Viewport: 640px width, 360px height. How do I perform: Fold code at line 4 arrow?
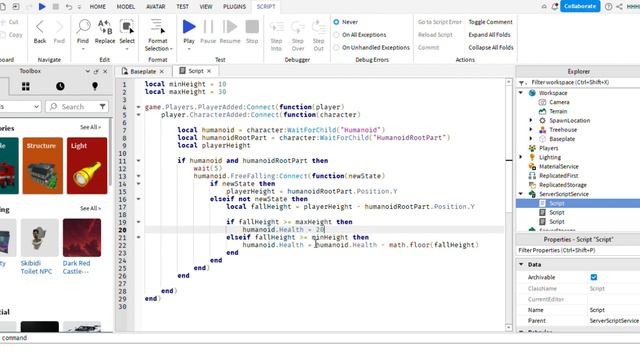click(138, 107)
